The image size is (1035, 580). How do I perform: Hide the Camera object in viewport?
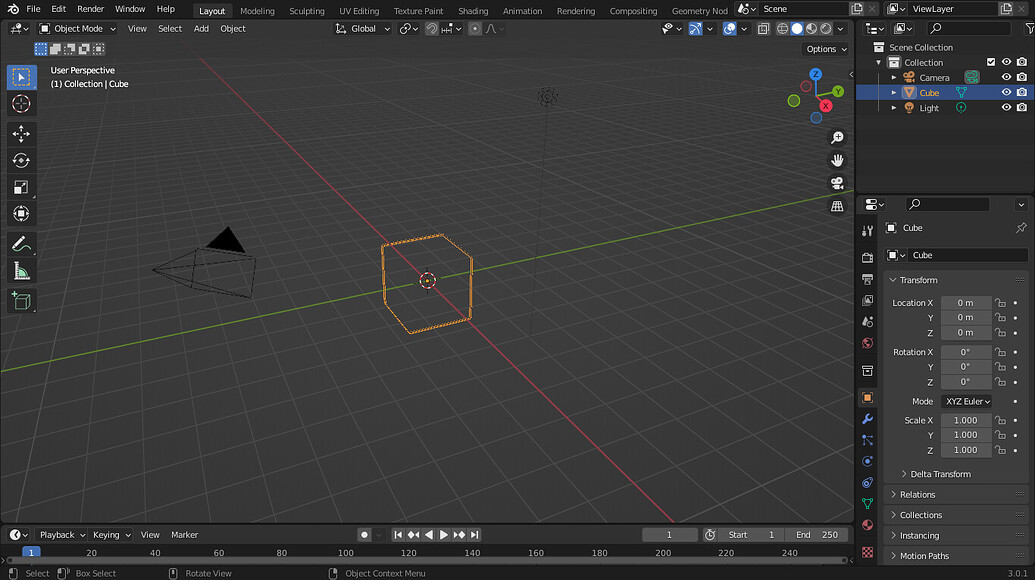coord(1006,77)
